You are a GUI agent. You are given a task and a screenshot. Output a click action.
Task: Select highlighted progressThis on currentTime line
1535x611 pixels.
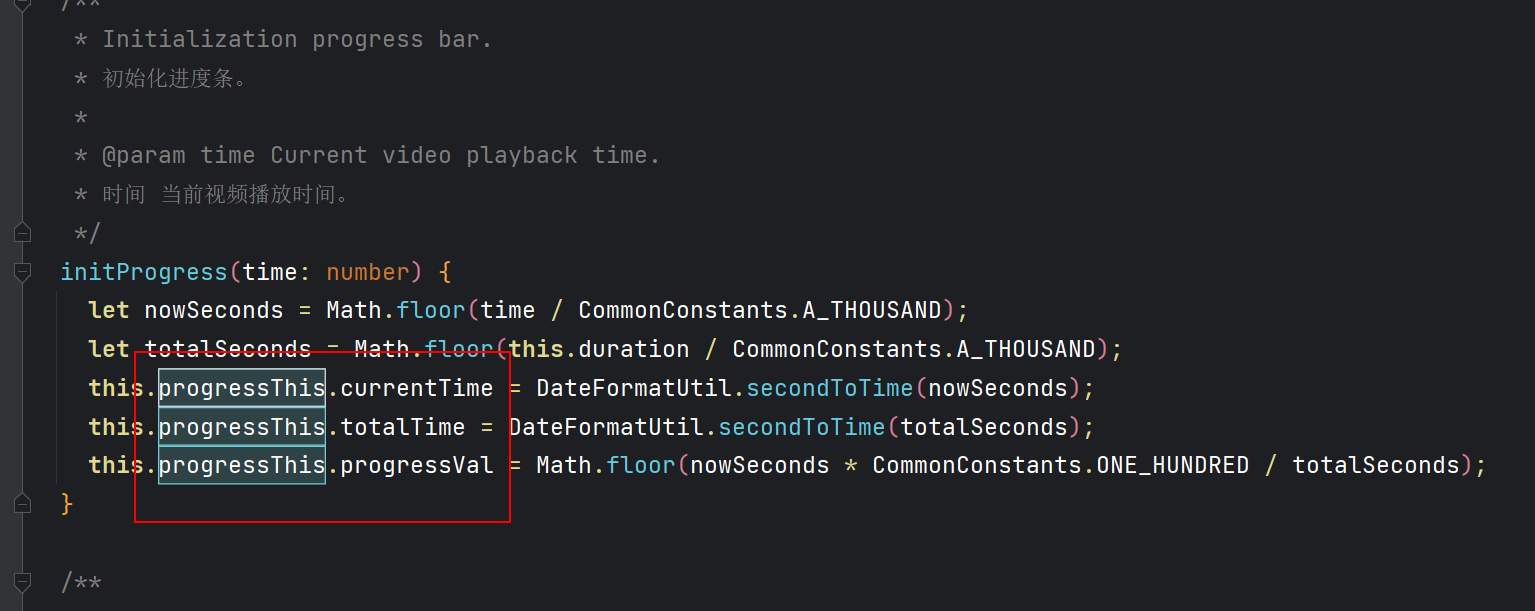(x=242, y=388)
